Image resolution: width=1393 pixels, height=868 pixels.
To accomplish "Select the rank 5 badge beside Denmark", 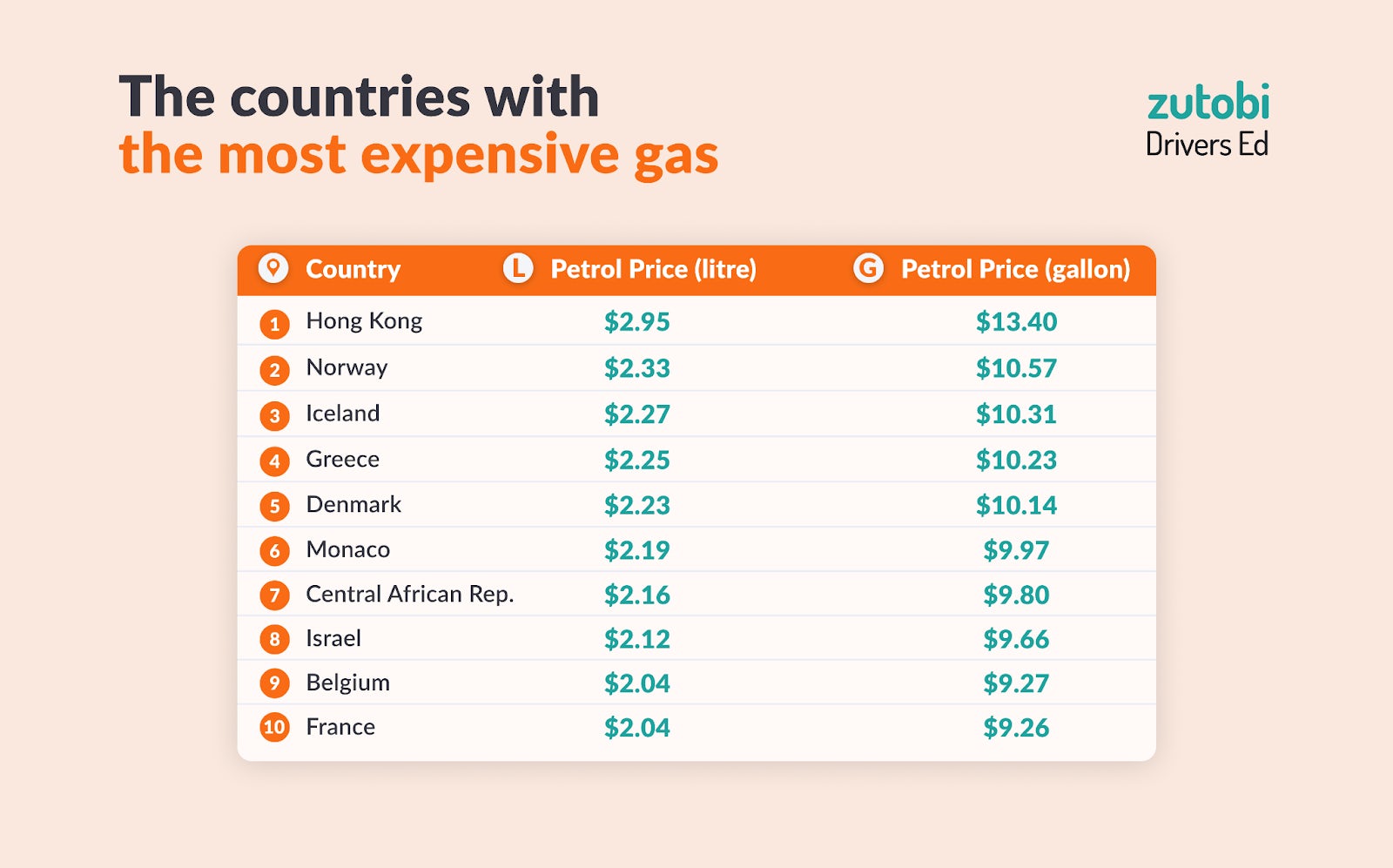I will click(x=274, y=506).
